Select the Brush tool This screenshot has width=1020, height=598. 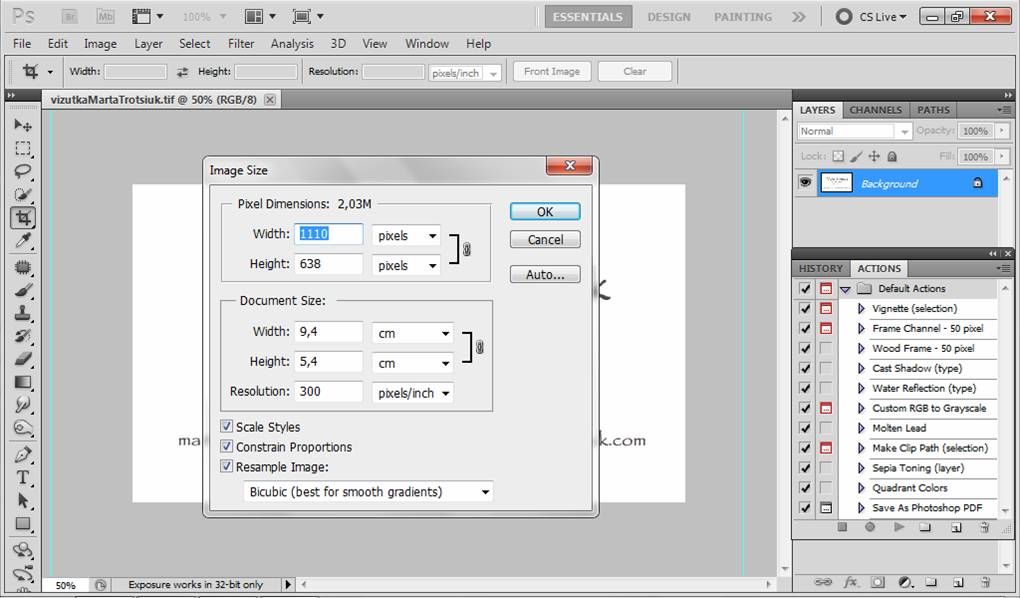23,290
